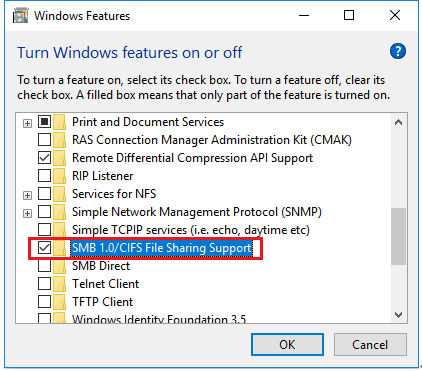The image size is (422, 371).
Task: Expand the Services for NFS node
Action: pyautogui.click(x=27, y=195)
